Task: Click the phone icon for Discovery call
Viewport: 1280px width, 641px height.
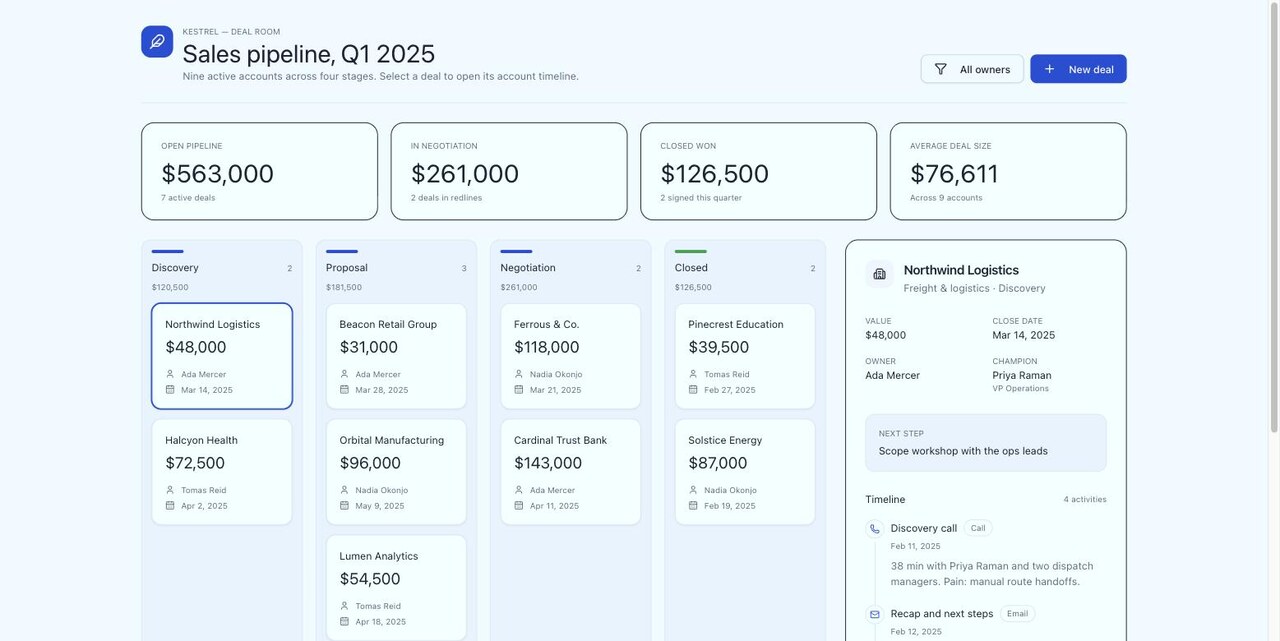Action: pos(875,529)
